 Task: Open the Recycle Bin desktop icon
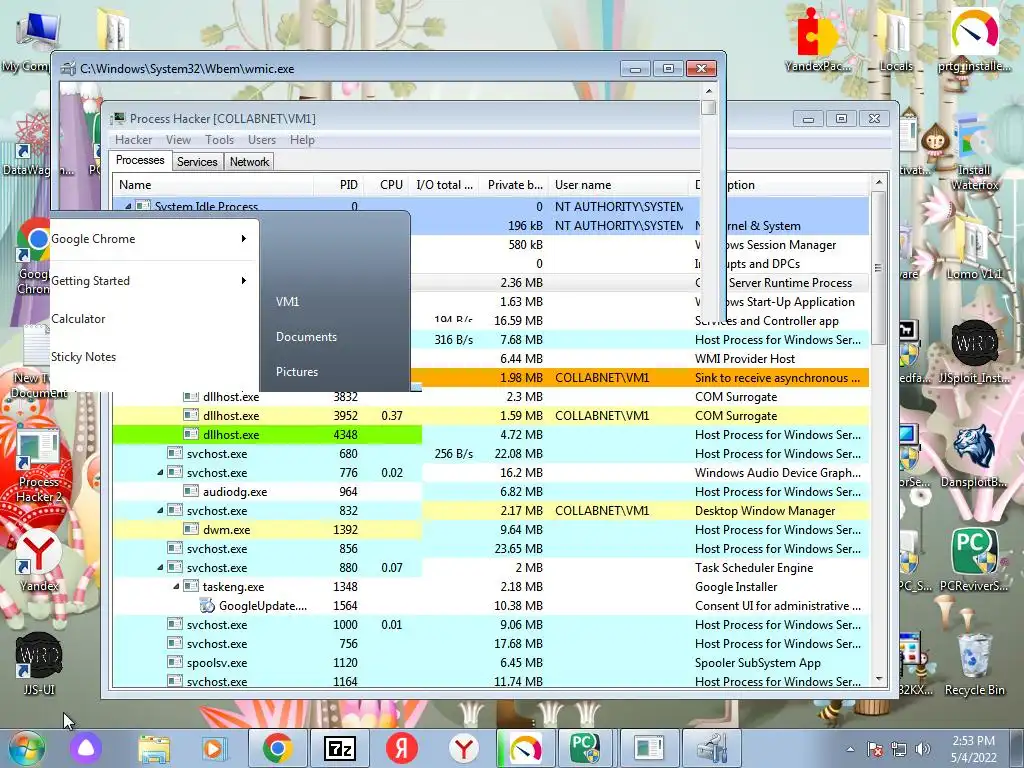[974, 664]
